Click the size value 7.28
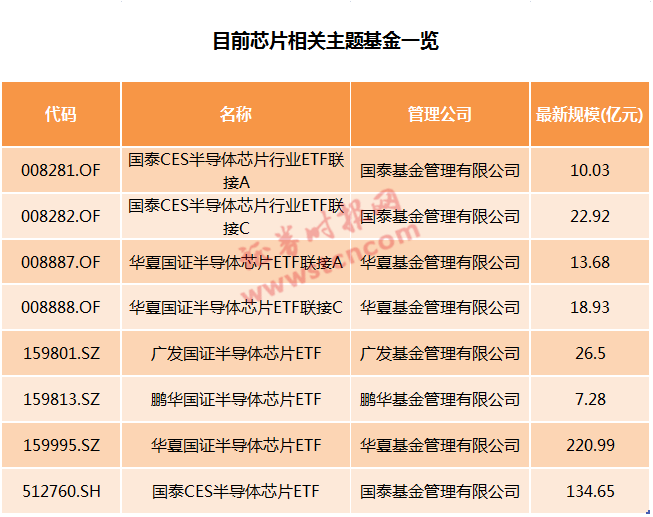 click(x=590, y=400)
